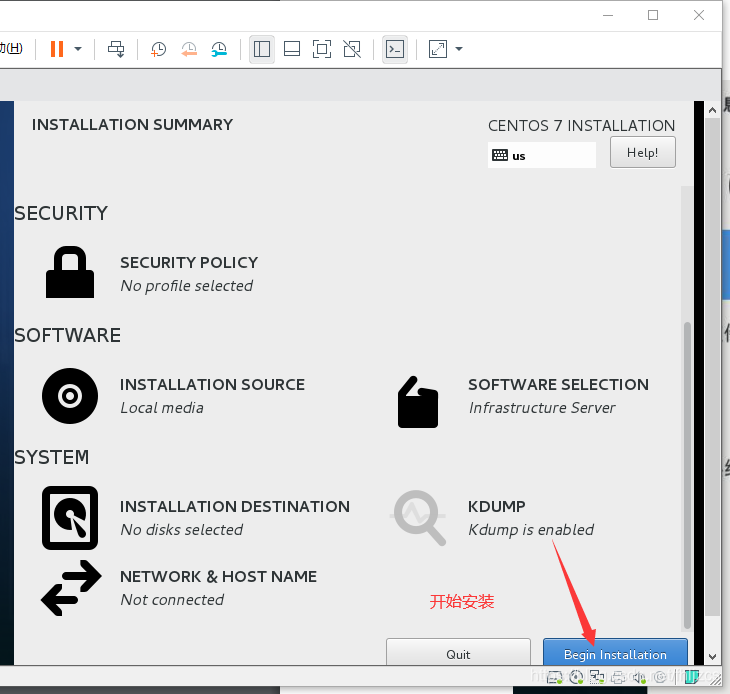Screen dimensions: 730x694
Task: Click the us keyboard layout indicator
Action: tap(541, 155)
